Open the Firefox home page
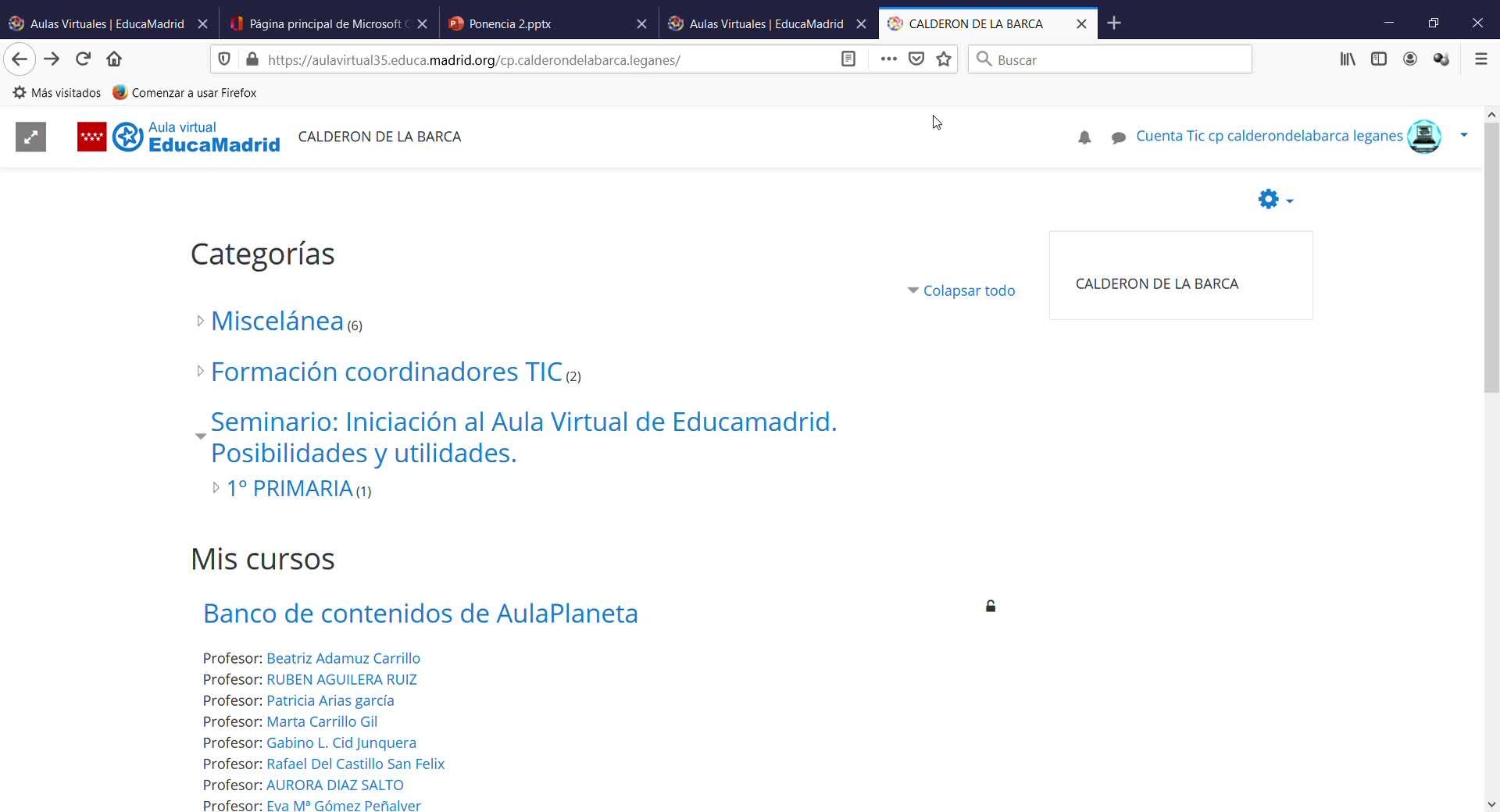The height and width of the screenshot is (812, 1500). pyautogui.click(x=114, y=59)
